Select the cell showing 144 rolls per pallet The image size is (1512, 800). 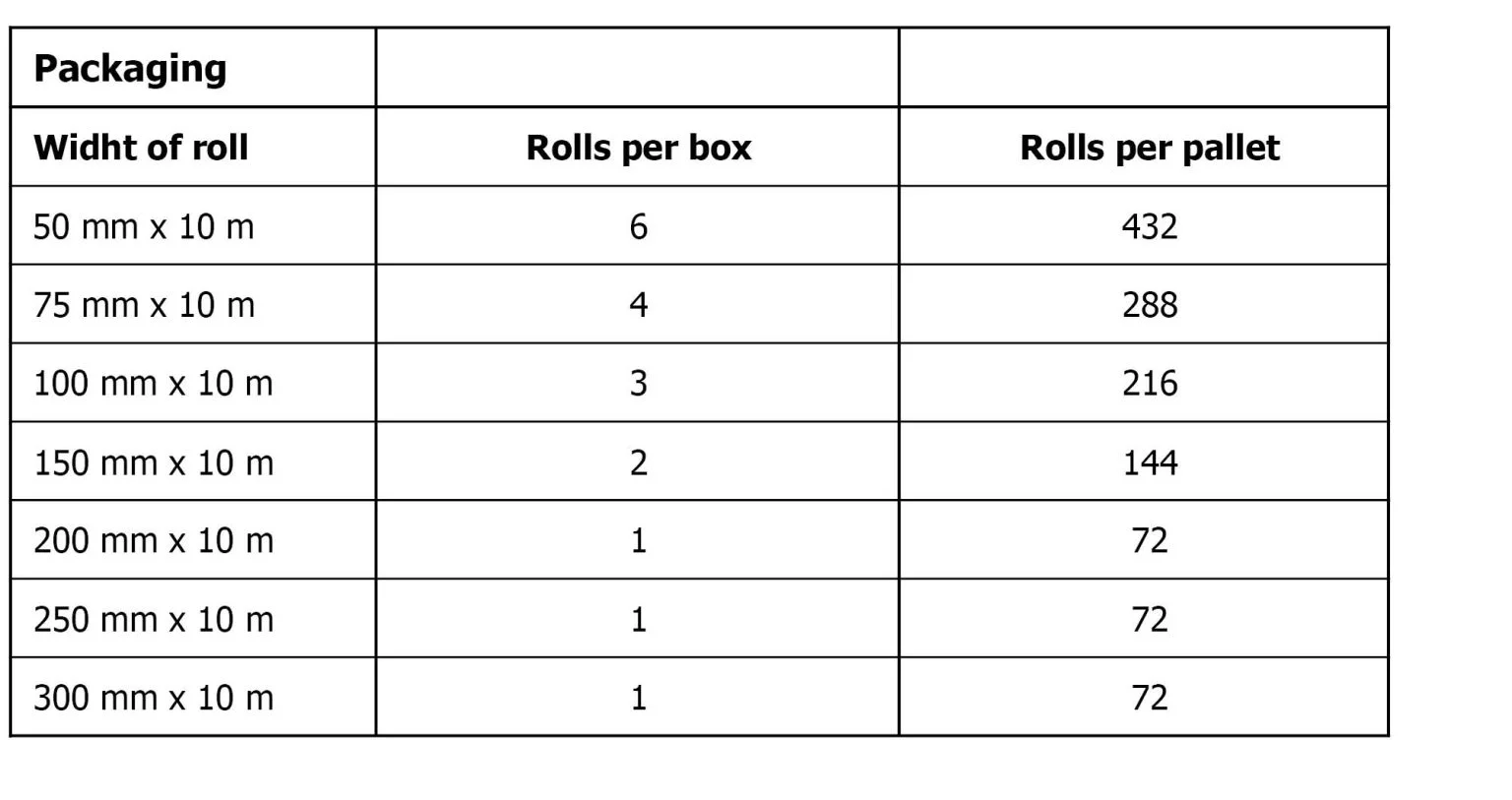tap(1149, 462)
